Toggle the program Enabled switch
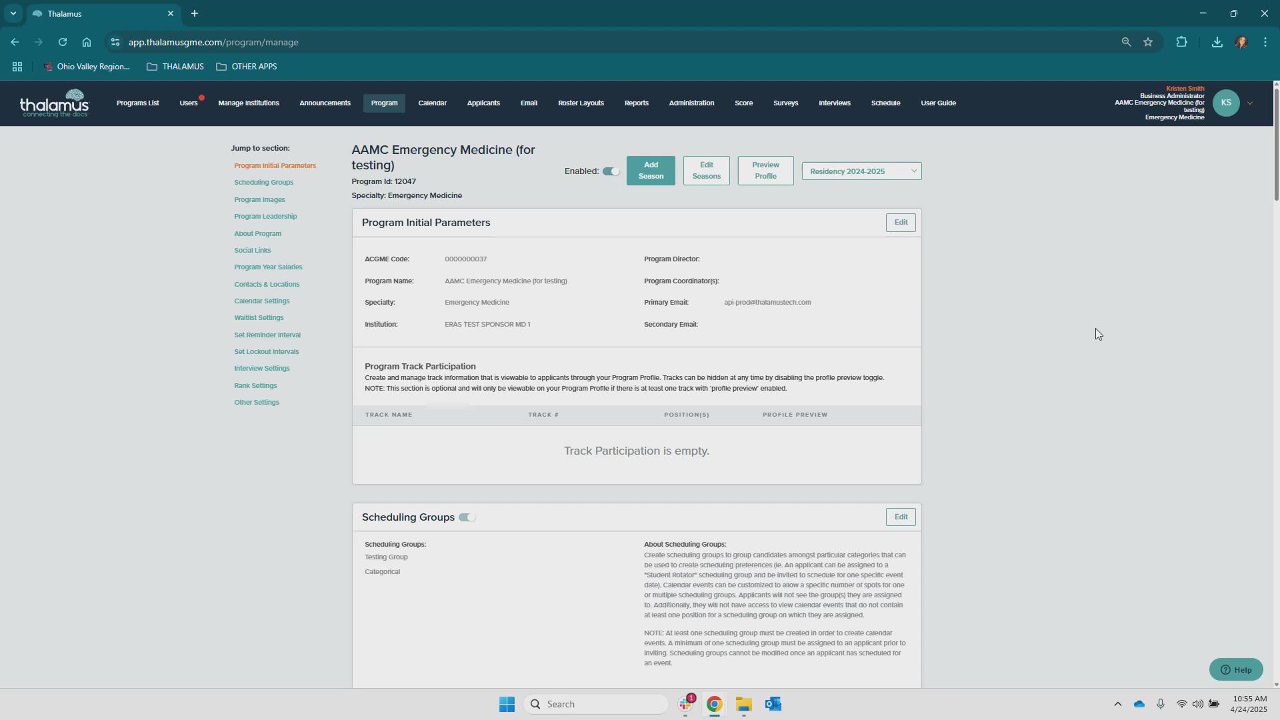Image resolution: width=1280 pixels, height=720 pixels. 610,171
